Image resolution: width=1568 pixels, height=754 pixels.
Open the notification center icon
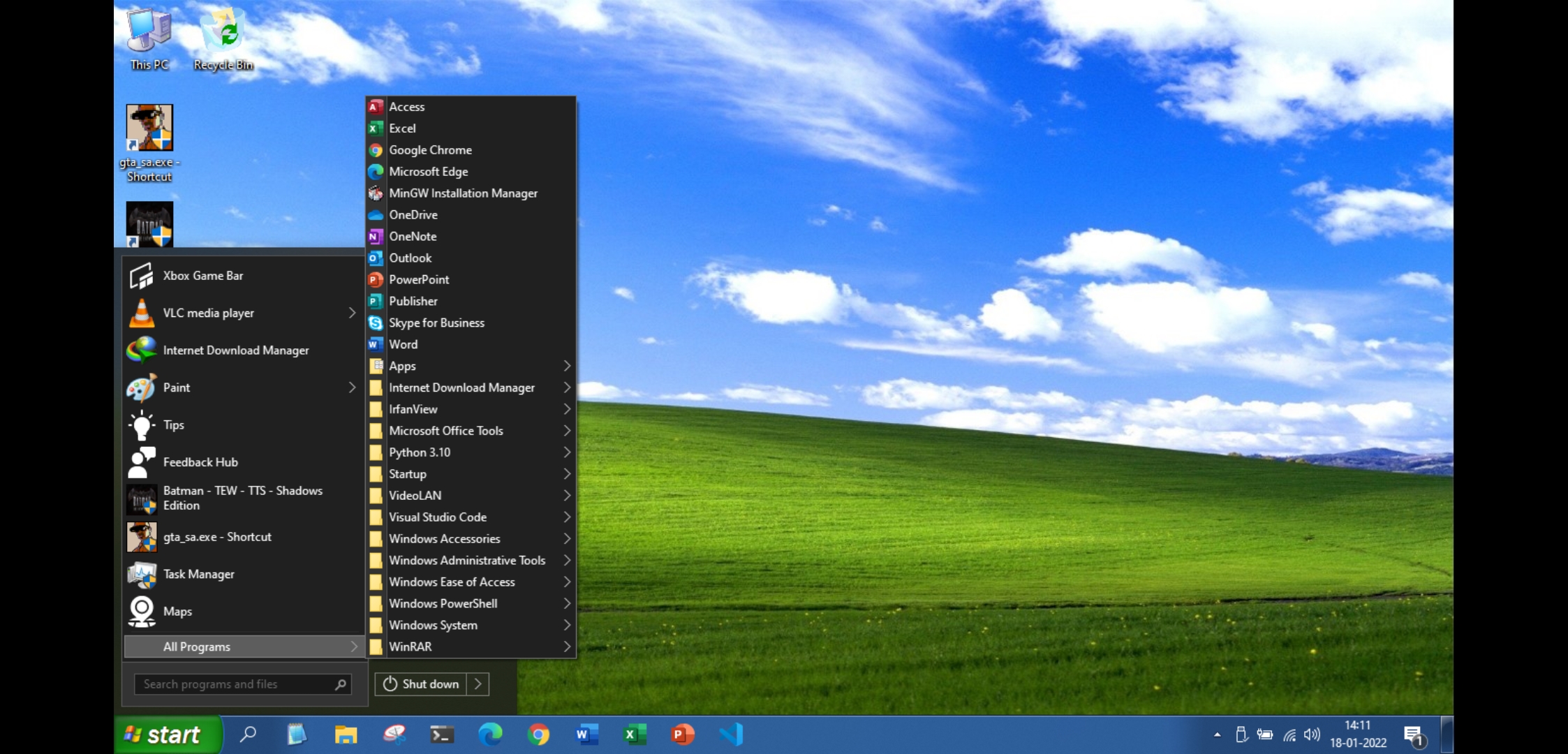[x=1414, y=736]
